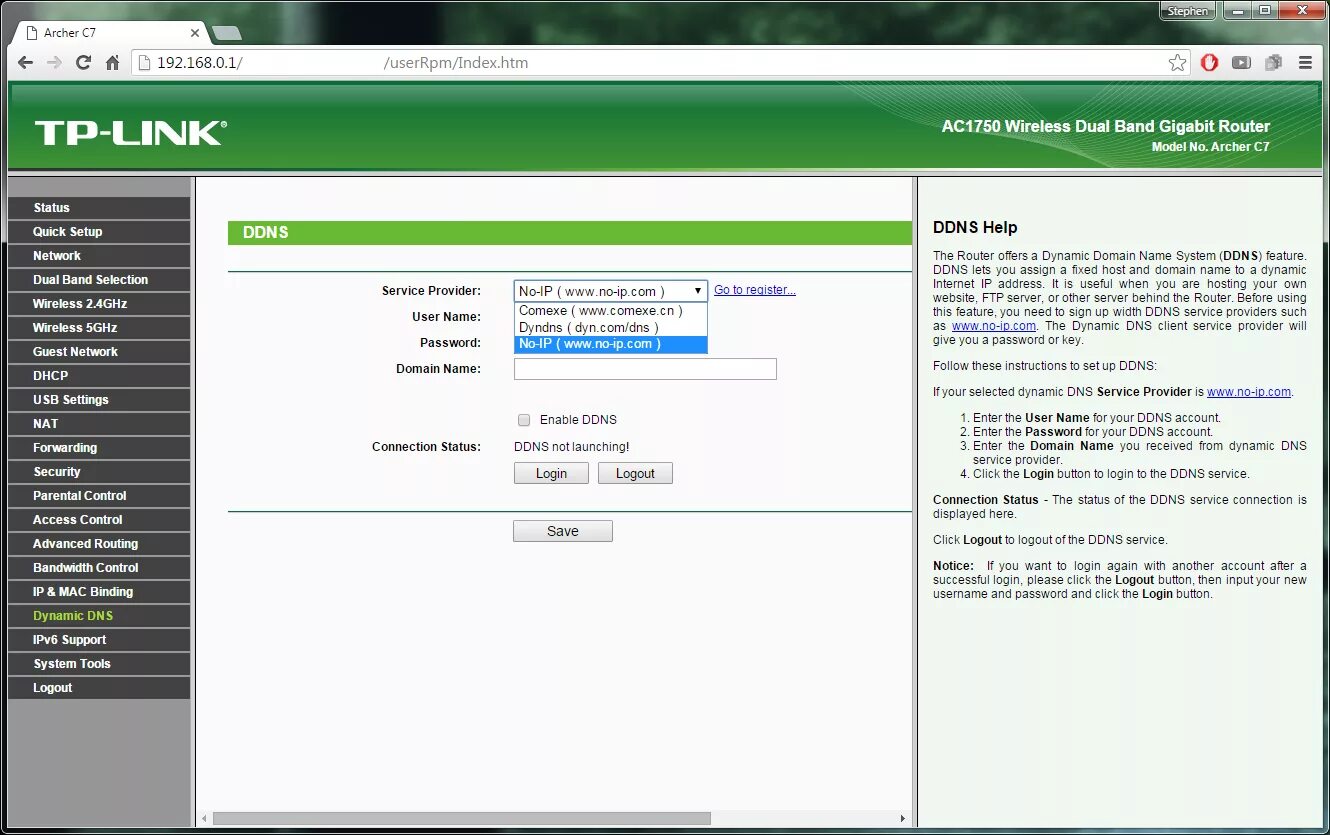Choose No-IP ( www.no-ip.com ) list option

coord(611,344)
